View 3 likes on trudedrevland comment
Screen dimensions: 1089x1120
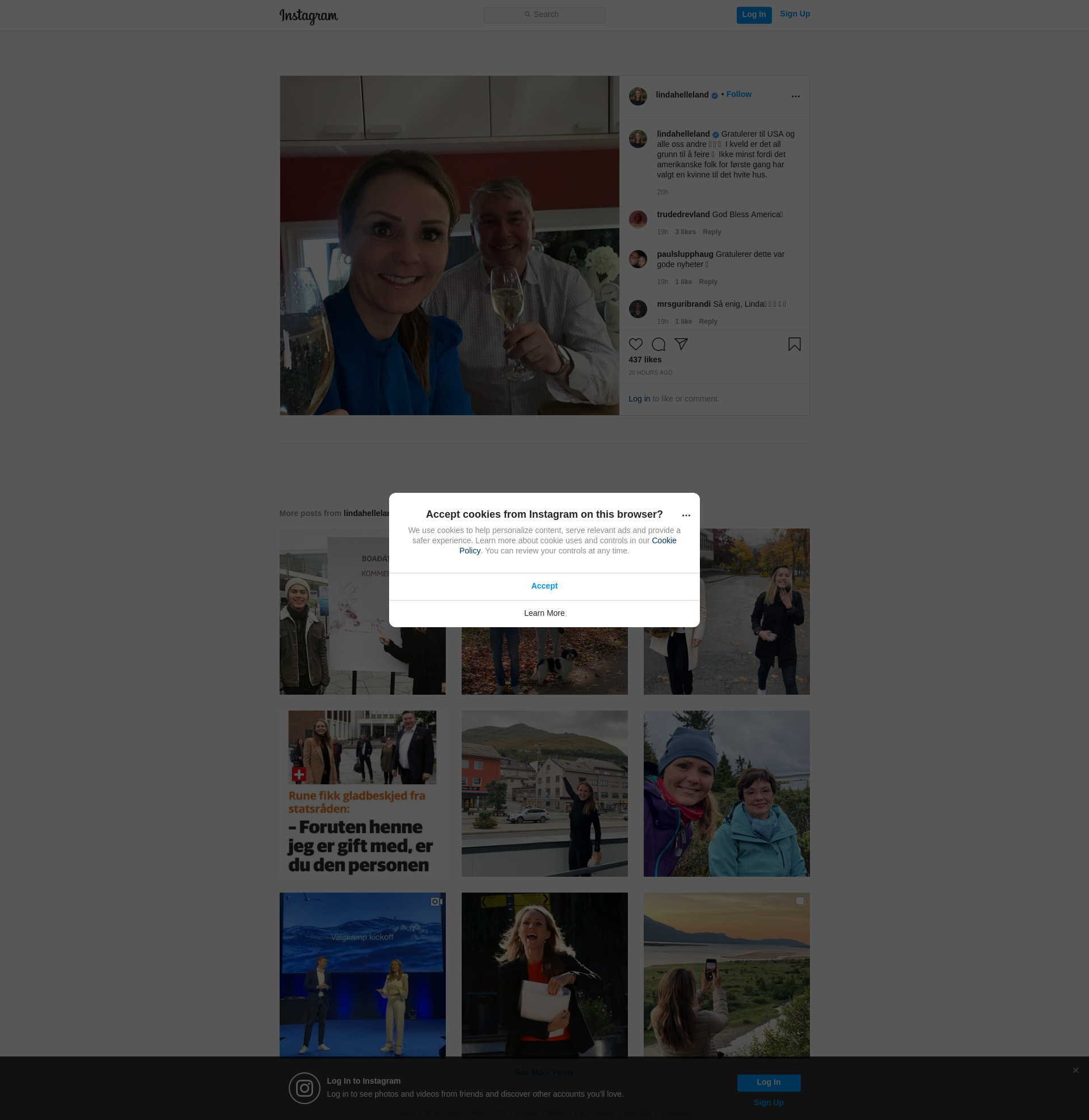685,232
